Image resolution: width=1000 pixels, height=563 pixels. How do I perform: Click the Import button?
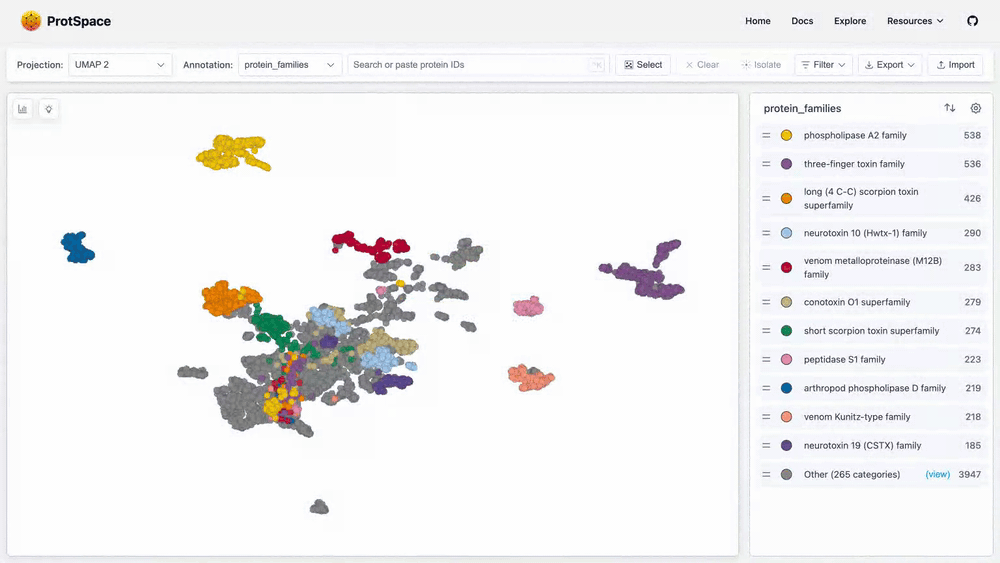[954, 65]
